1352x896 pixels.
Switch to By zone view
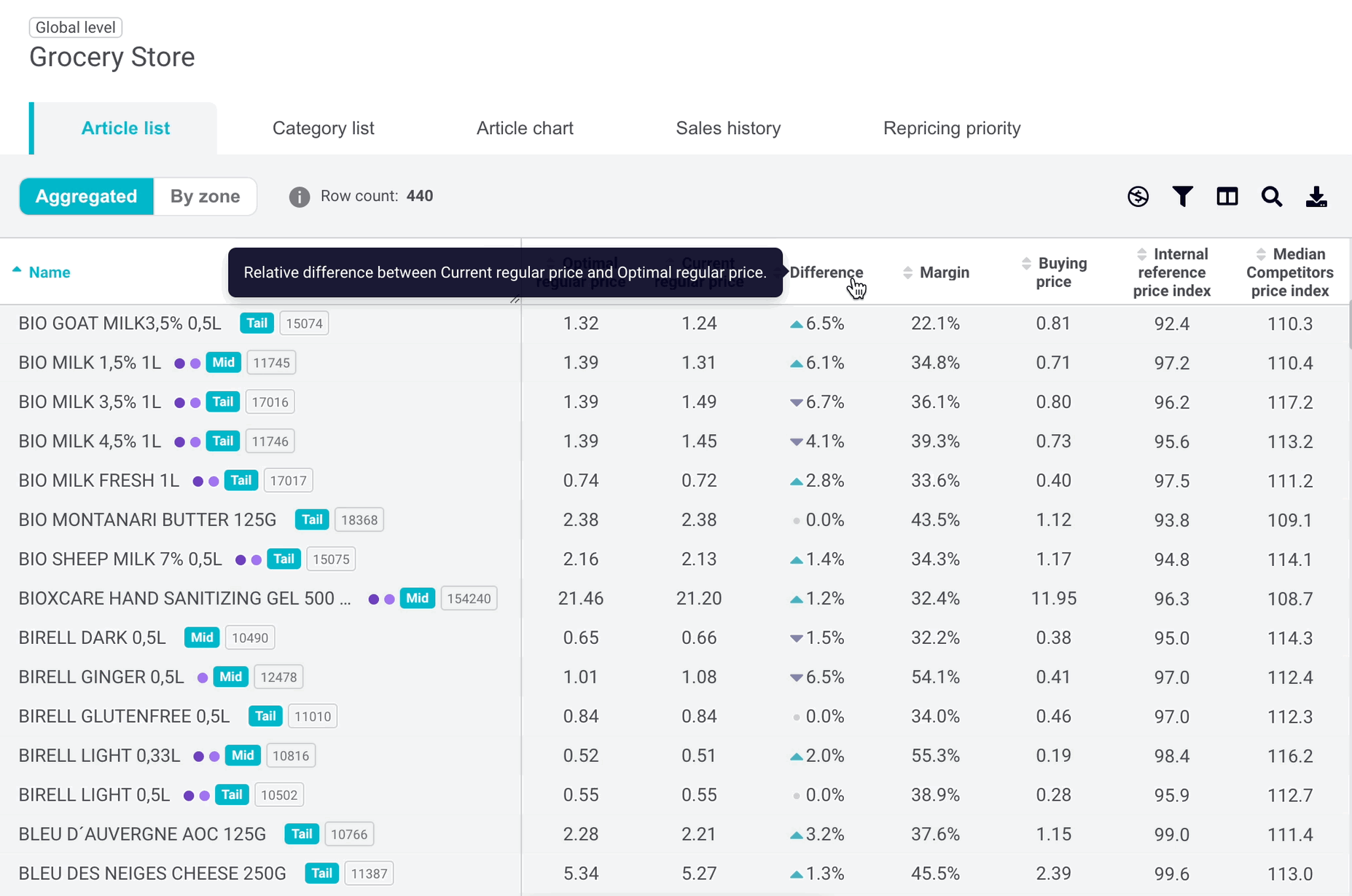pyautogui.click(x=205, y=197)
